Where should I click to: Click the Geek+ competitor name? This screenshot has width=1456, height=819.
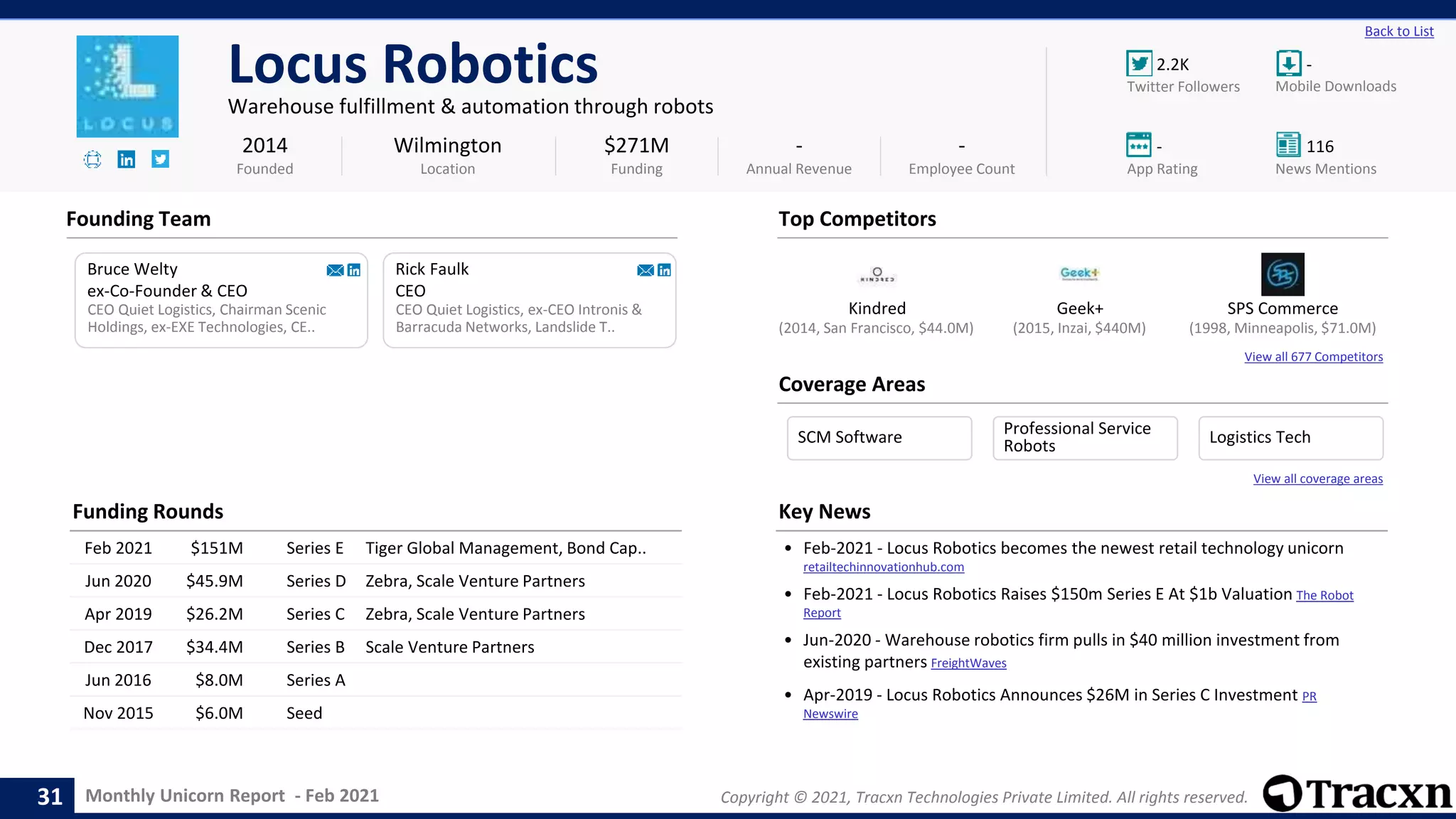(x=1080, y=309)
